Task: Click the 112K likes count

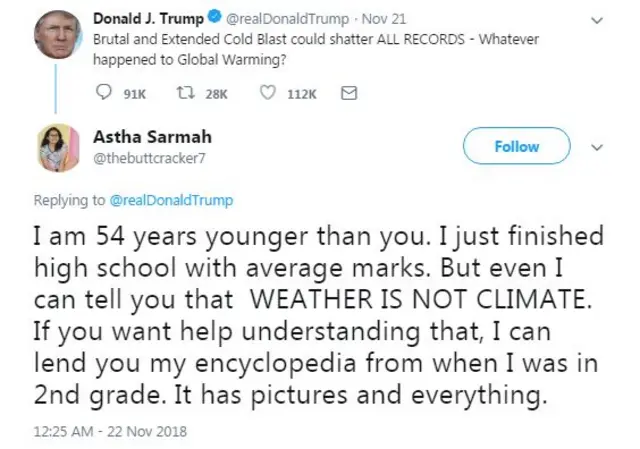Action: pyautogui.click(x=301, y=93)
